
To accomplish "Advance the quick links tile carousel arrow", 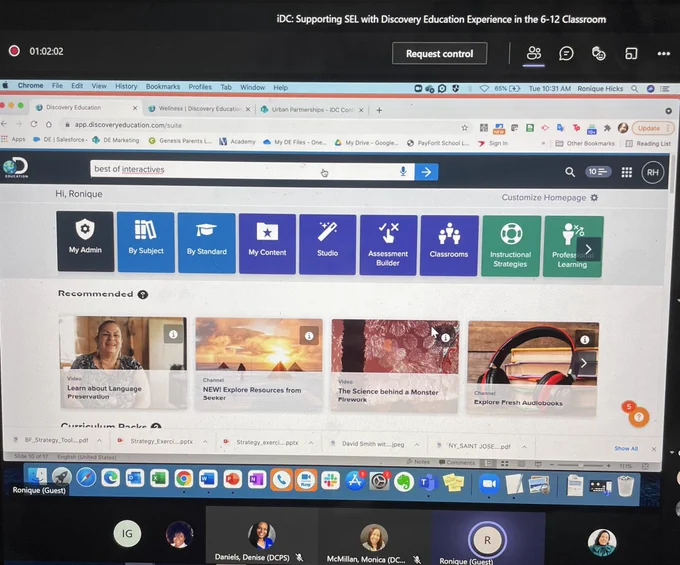I will tap(588, 249).
